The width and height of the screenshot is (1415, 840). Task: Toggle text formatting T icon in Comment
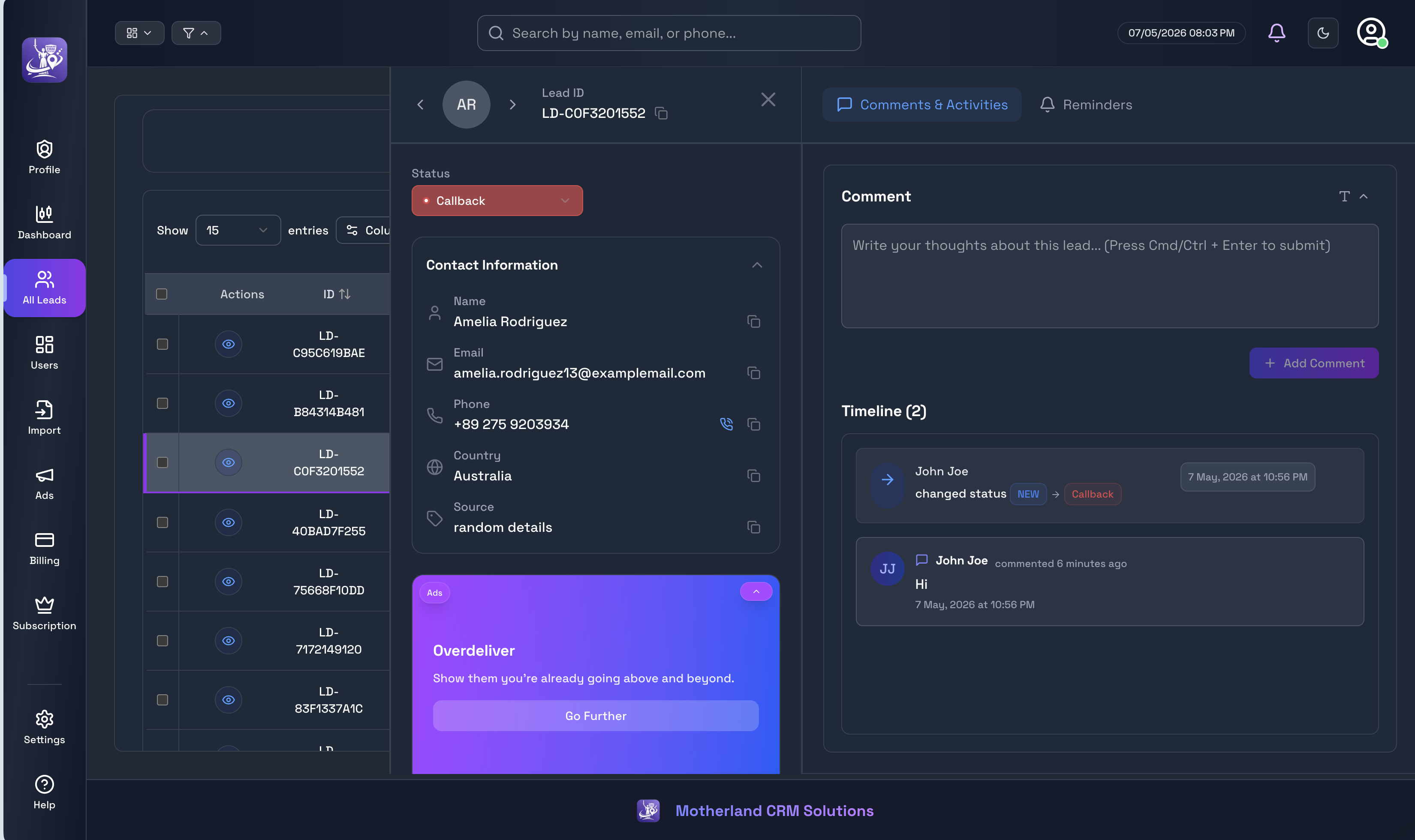tap(1344, 196)
